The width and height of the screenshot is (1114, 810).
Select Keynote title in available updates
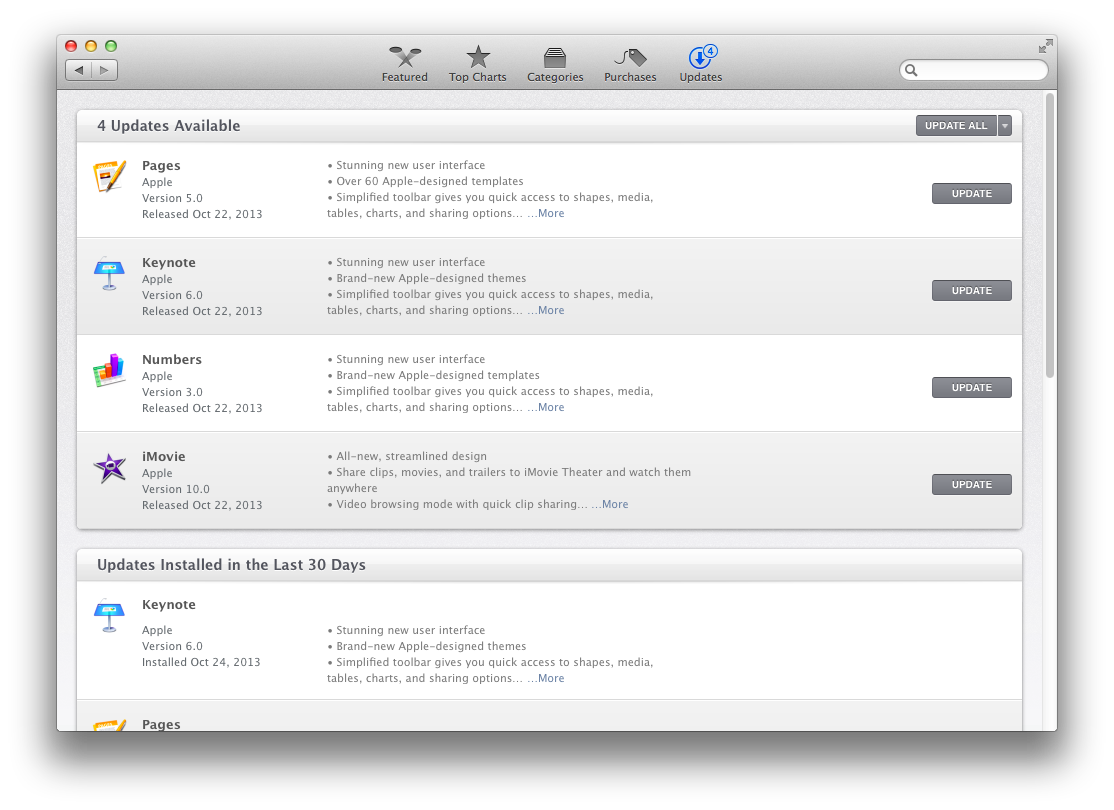[x=168, y=263]
